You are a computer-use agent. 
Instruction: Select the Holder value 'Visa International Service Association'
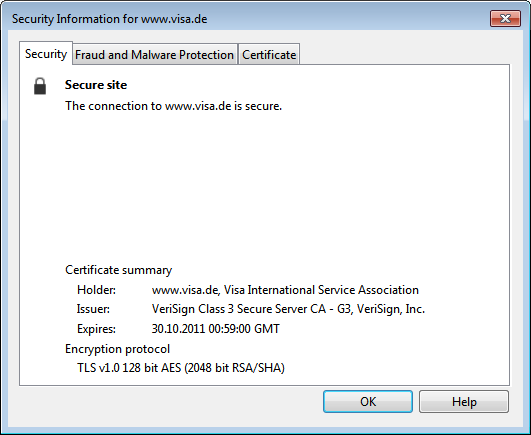[x=321, y=290]
